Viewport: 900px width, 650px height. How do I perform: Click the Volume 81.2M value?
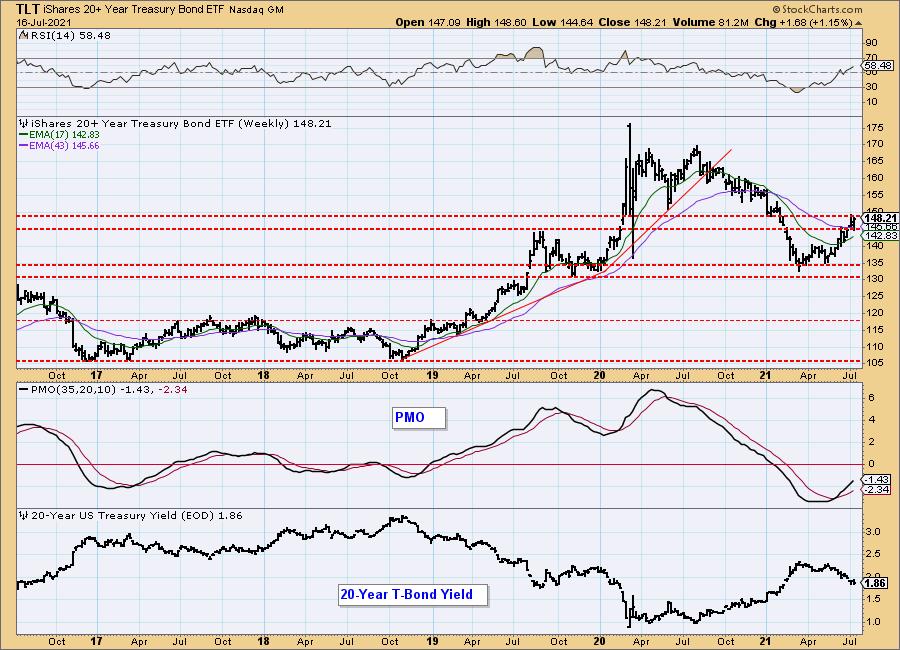pos(711,22)
